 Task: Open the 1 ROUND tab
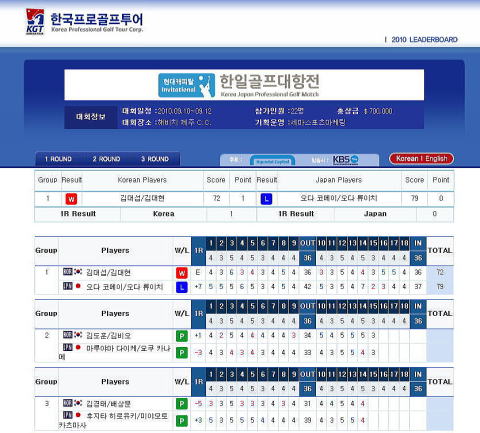click(x=58, y=159)
